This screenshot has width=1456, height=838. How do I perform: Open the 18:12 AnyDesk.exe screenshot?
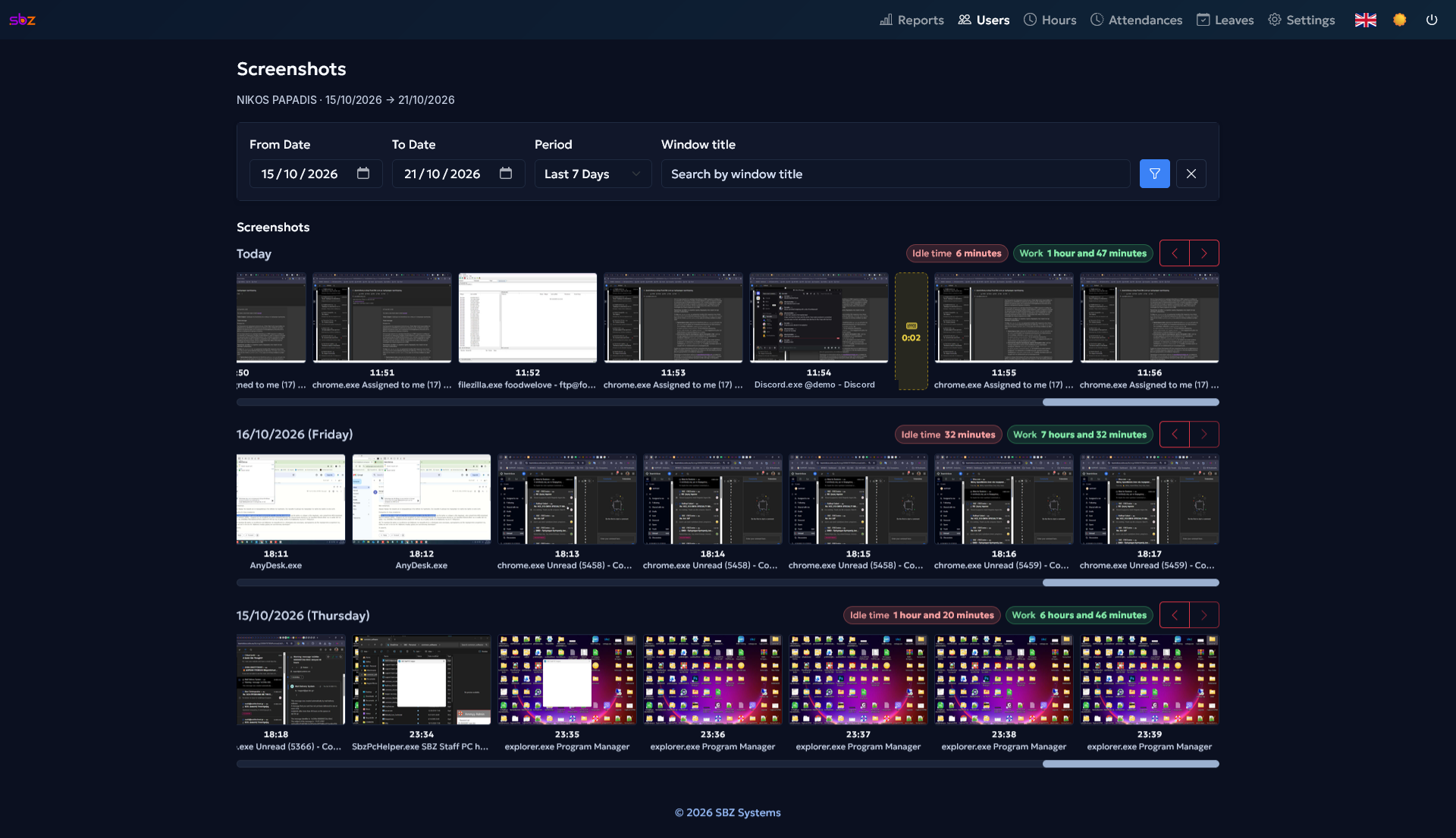[x=421, y=499]
